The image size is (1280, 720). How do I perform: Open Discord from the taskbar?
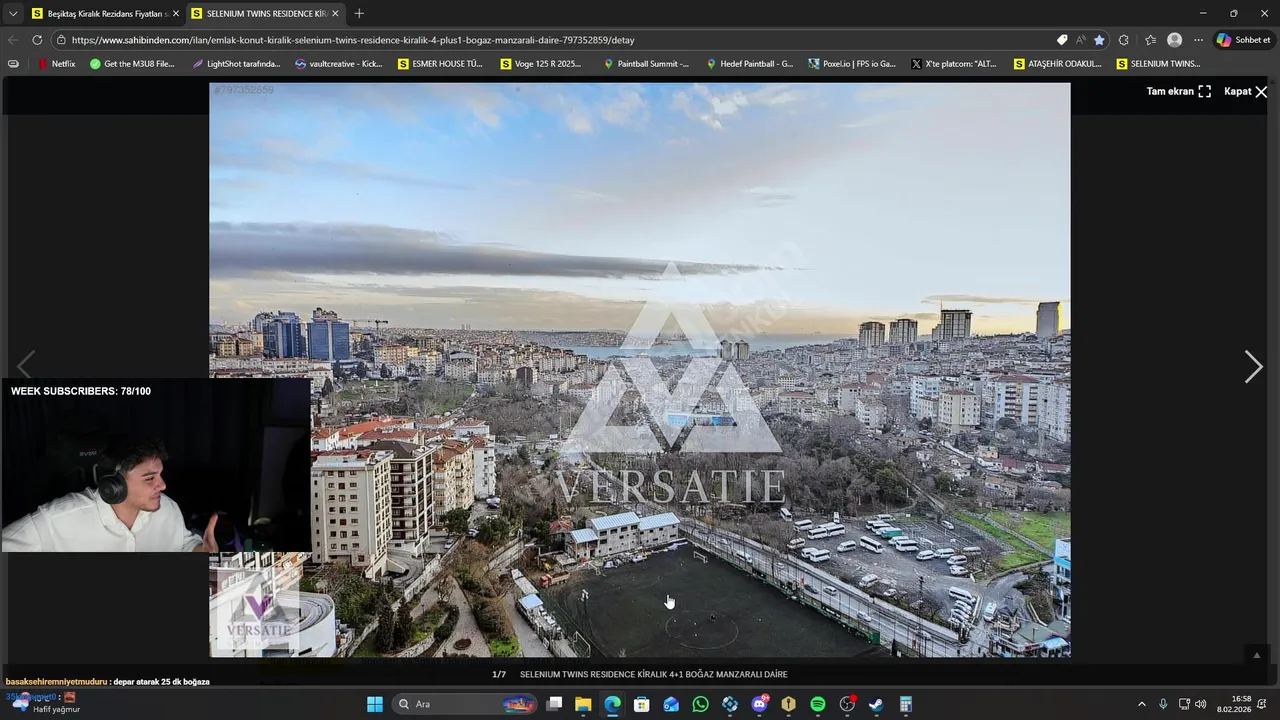pos(759,704)
